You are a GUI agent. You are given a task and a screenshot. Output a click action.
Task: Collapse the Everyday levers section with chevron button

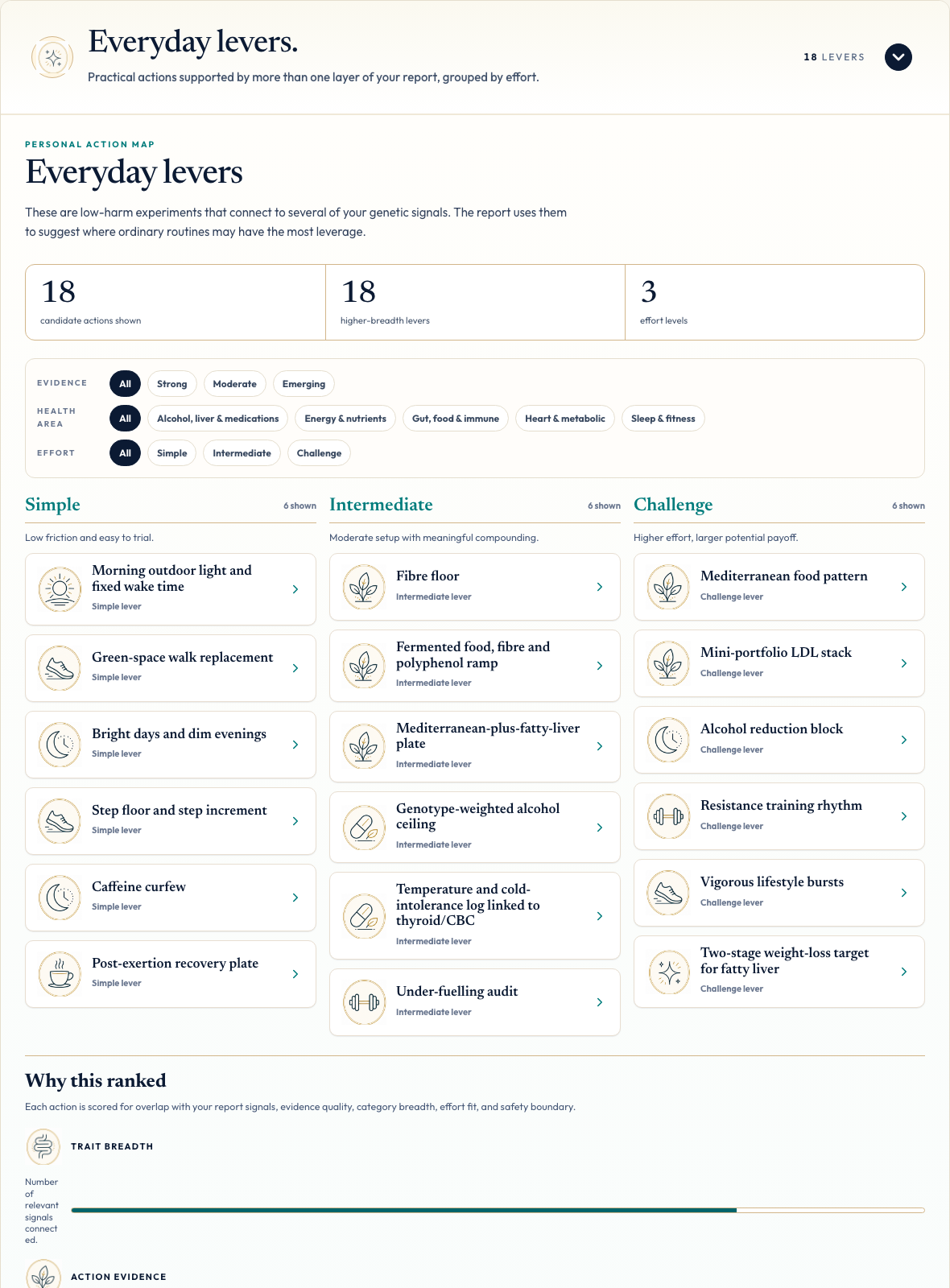[x=898, y=57]
